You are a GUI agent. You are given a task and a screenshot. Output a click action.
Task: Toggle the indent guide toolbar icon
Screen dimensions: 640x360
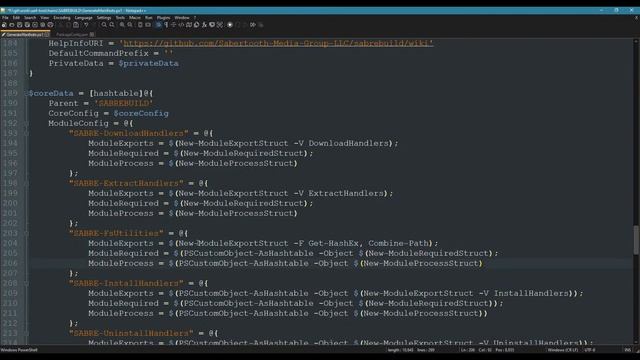coord(173,25)
